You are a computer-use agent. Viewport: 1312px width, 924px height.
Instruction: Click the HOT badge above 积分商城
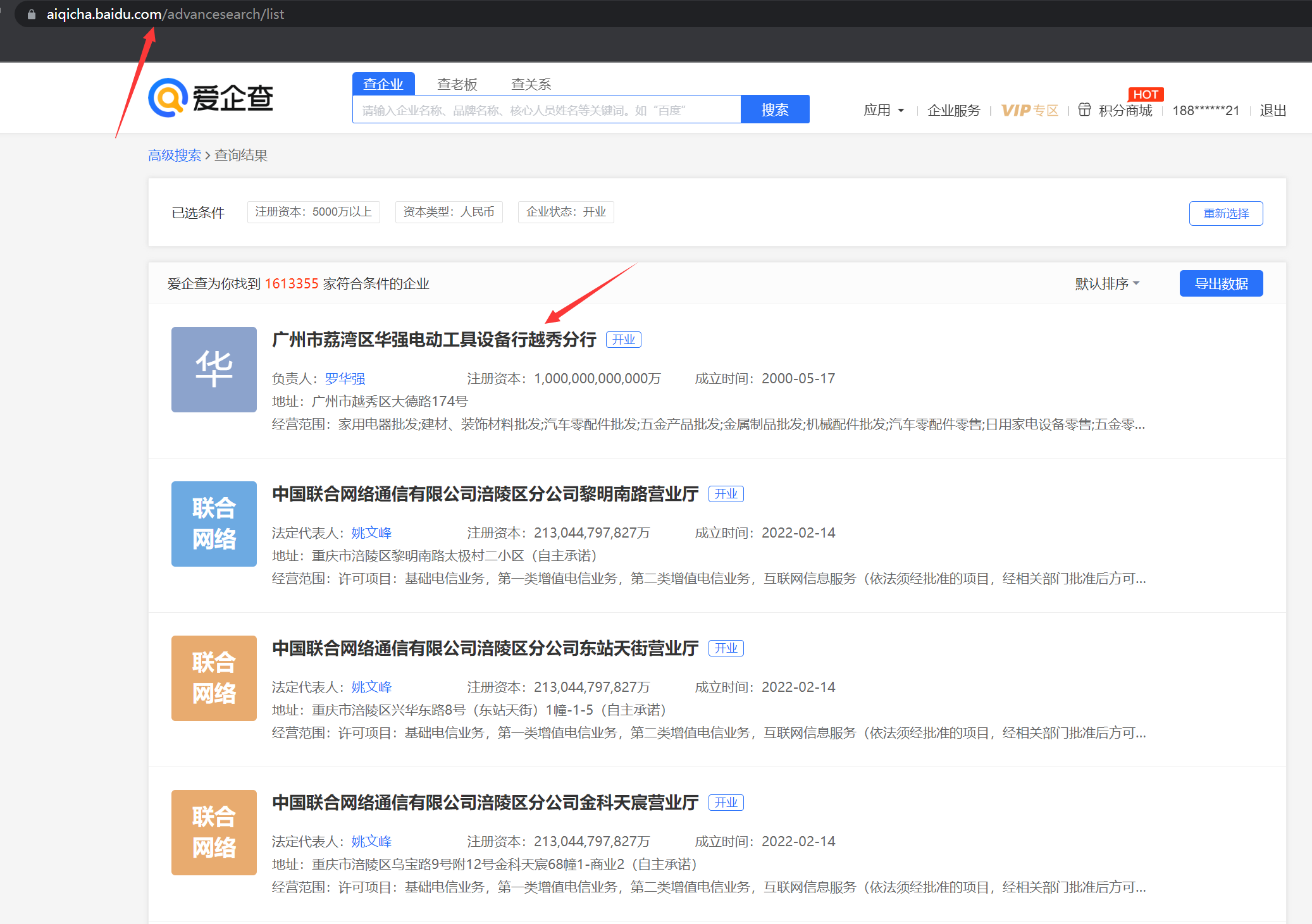click(1146, 94)
